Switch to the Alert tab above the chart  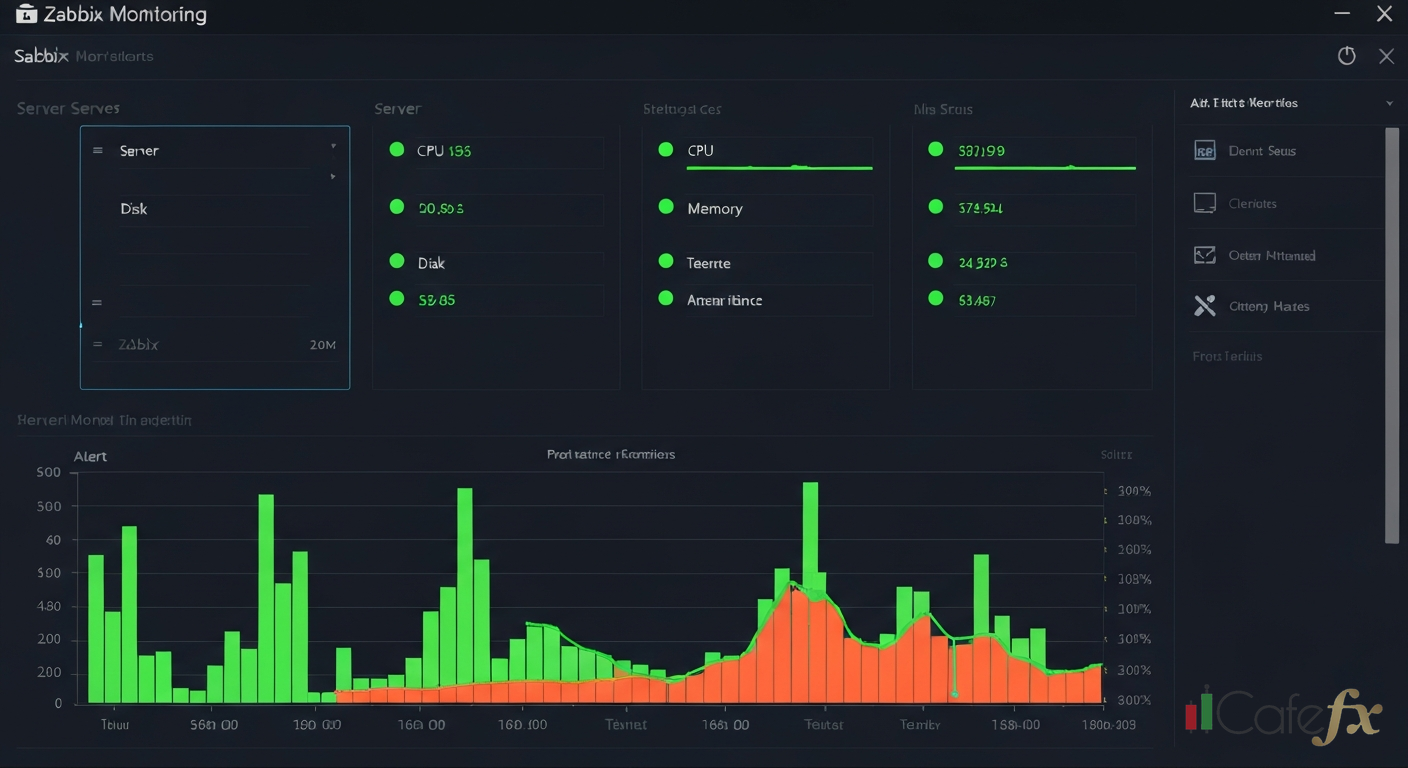coord(90,456)
